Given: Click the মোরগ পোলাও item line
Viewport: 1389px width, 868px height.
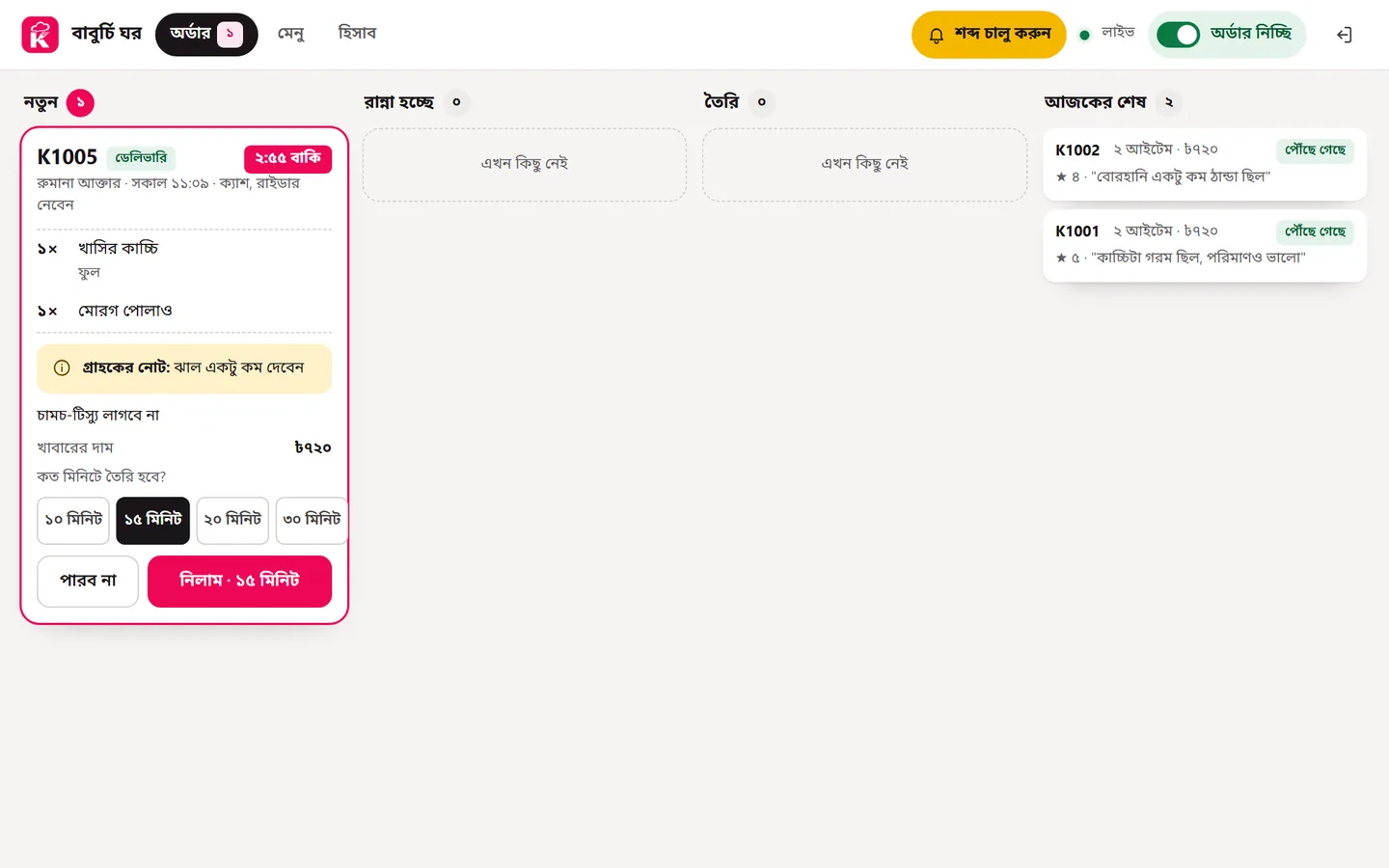Looking at the screenshot, I should [x=184, y=311].
